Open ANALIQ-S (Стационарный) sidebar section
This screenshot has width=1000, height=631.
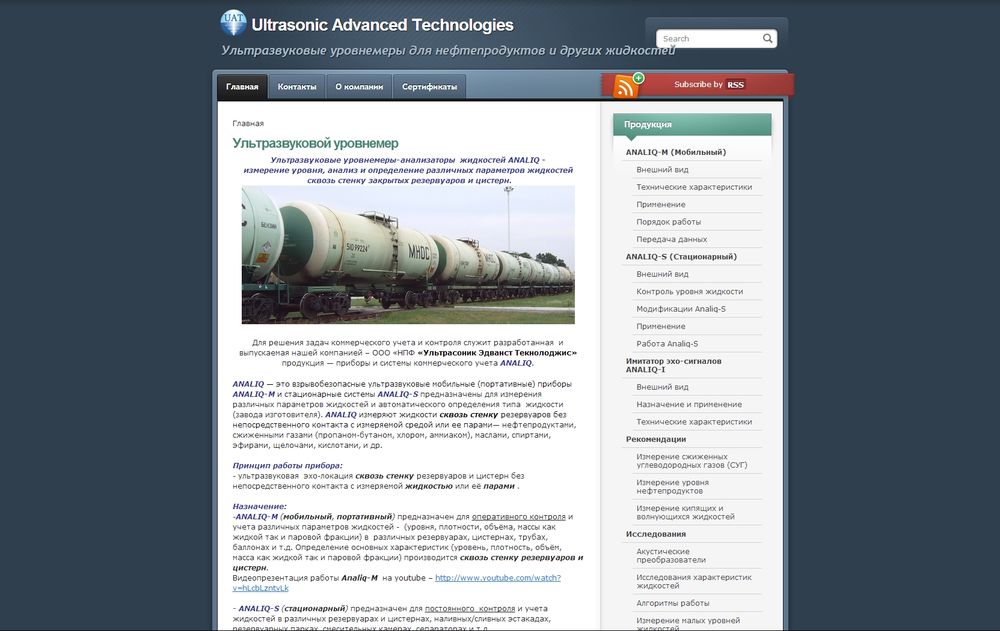tap(681, 256)
